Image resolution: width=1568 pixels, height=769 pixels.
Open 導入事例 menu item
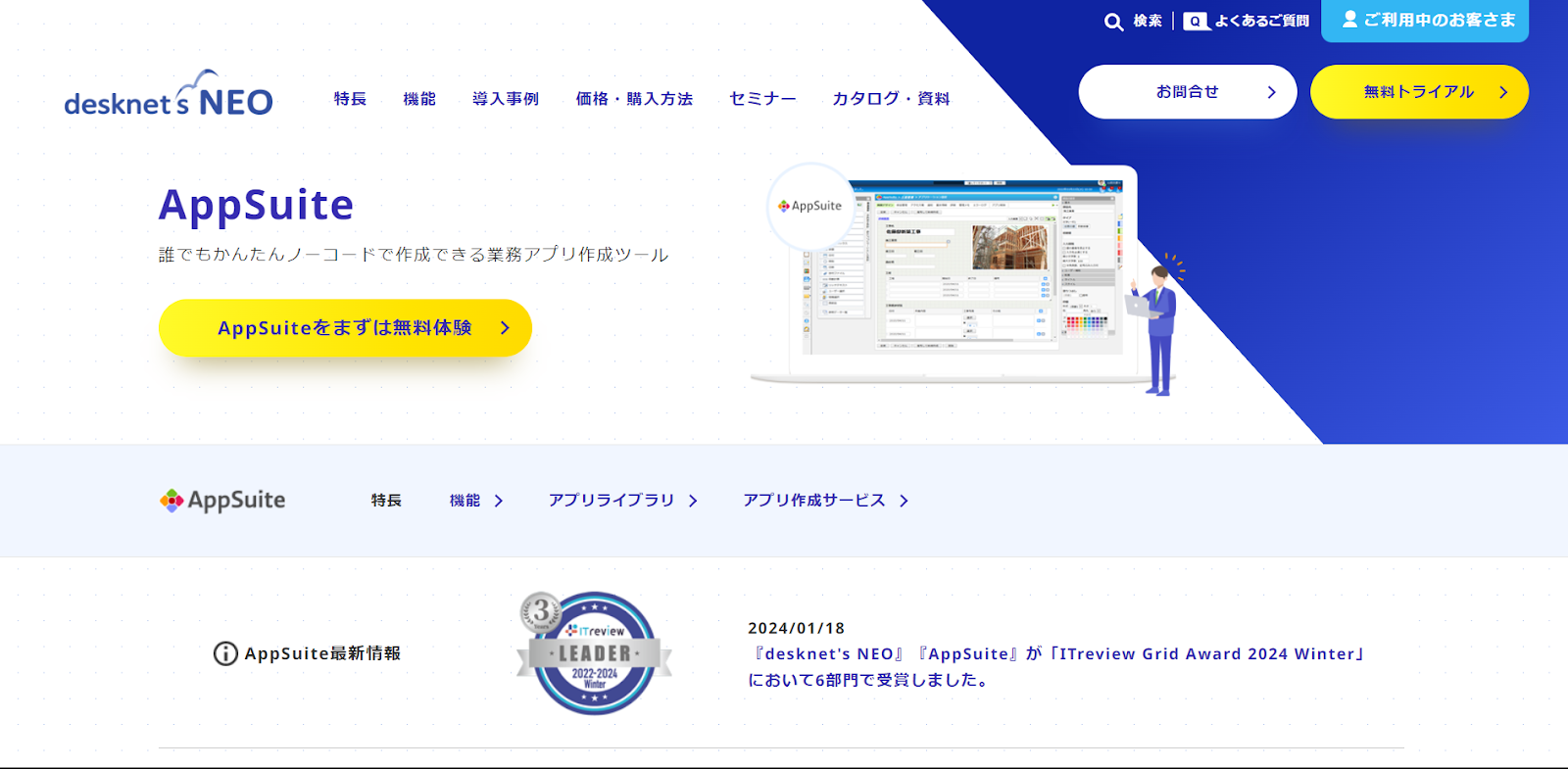(x=506, y=99)
